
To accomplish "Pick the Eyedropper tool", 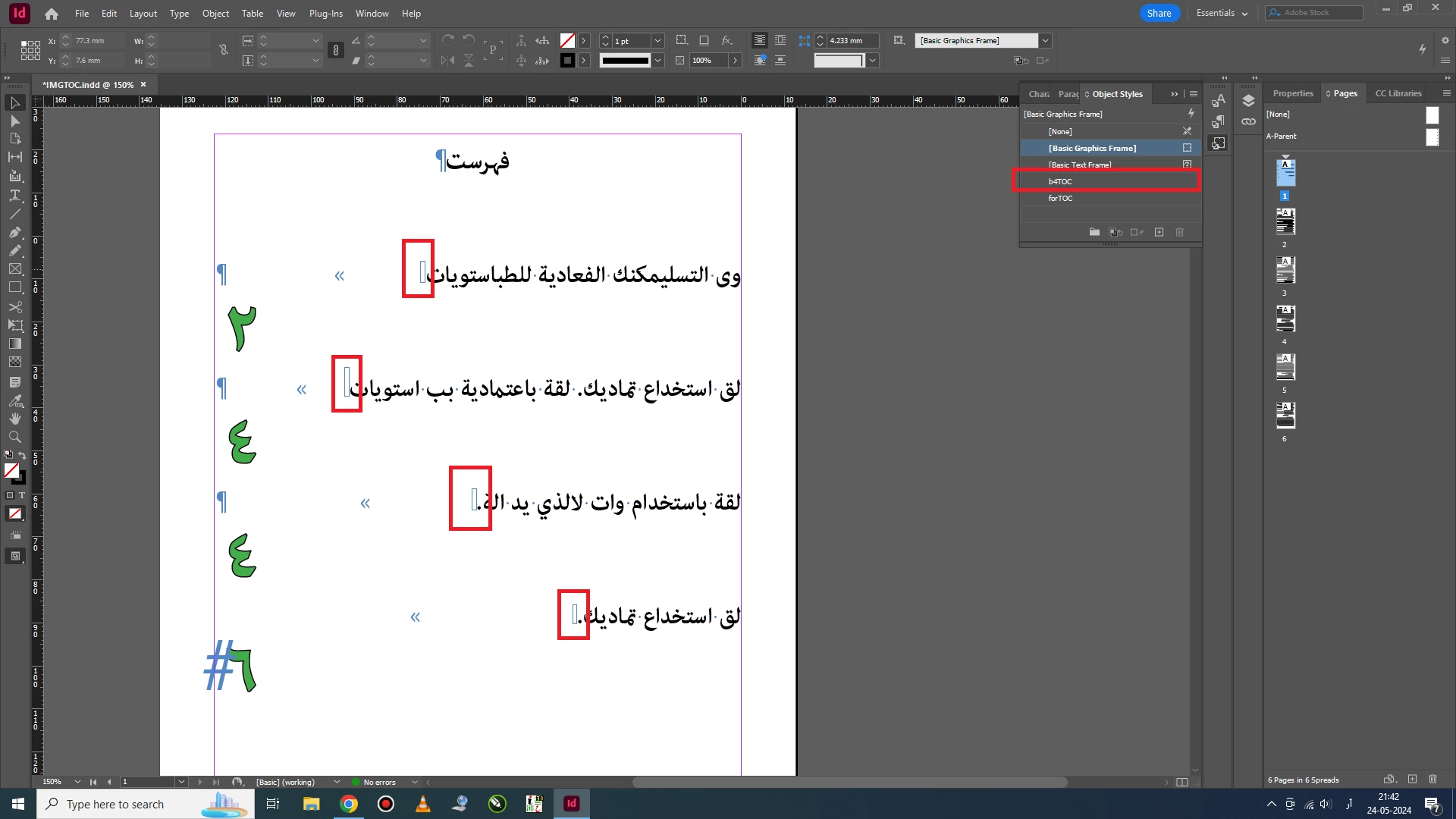I will [14, 400].
